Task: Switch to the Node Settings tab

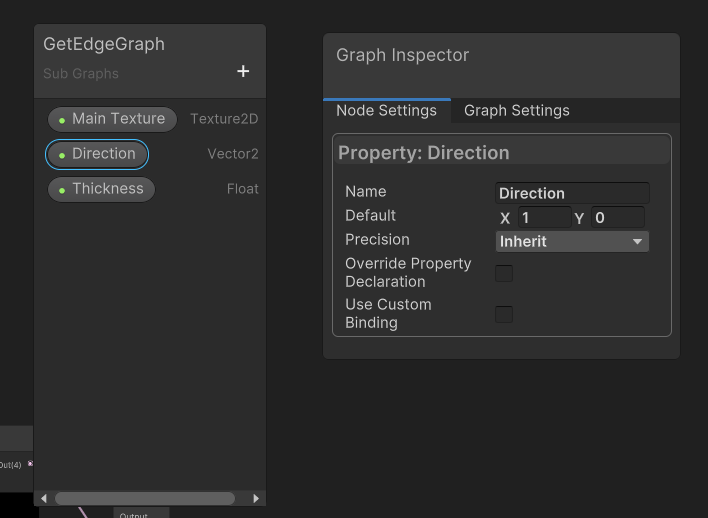Action: [386, 111]
